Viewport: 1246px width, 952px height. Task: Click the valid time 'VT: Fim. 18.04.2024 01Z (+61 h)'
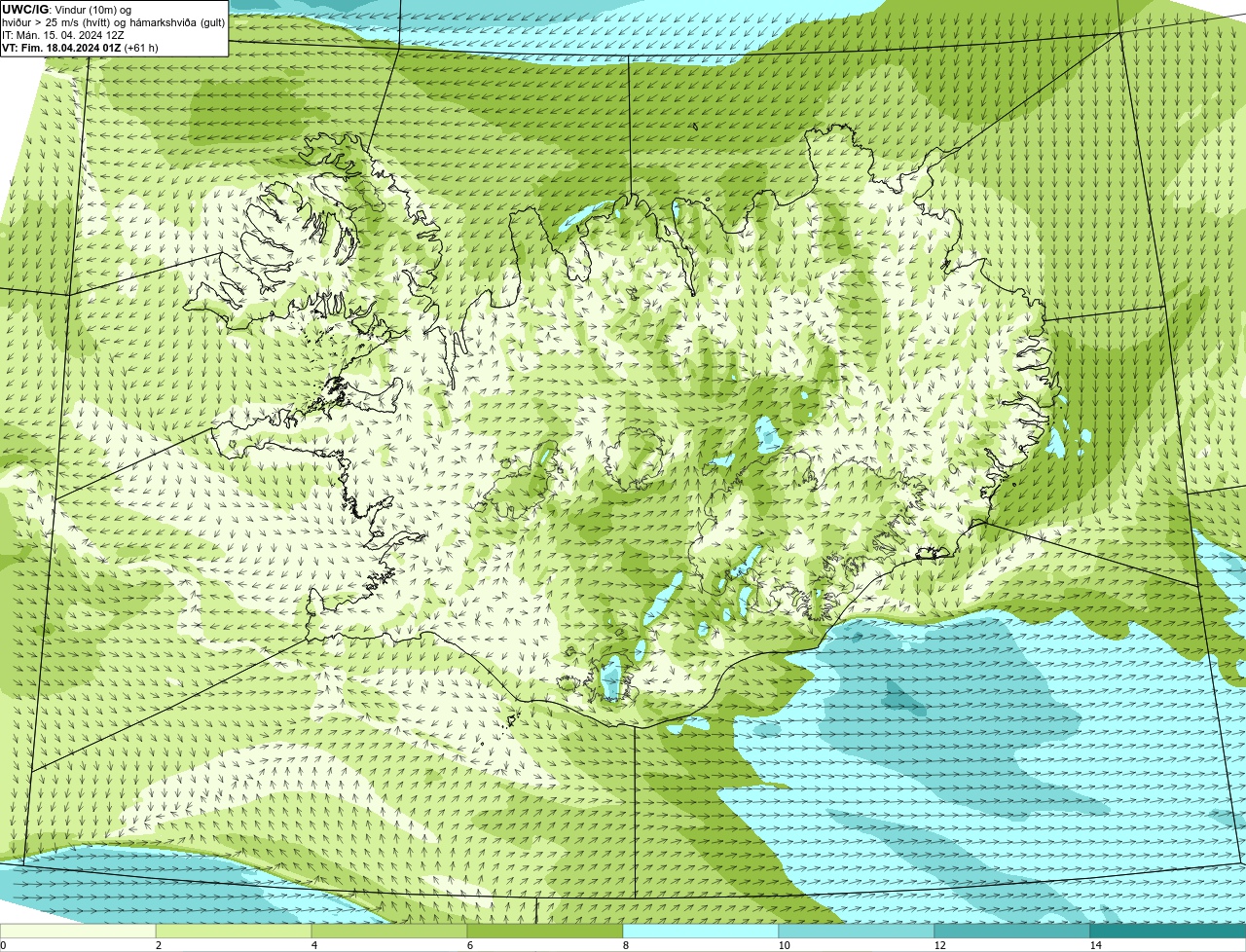[80, 47]
